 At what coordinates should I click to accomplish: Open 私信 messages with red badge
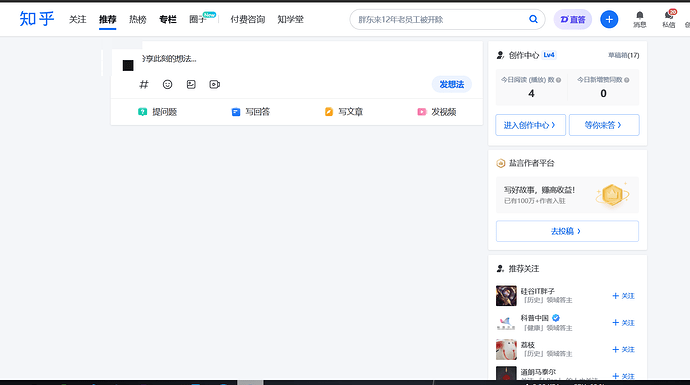pos(669,20)
